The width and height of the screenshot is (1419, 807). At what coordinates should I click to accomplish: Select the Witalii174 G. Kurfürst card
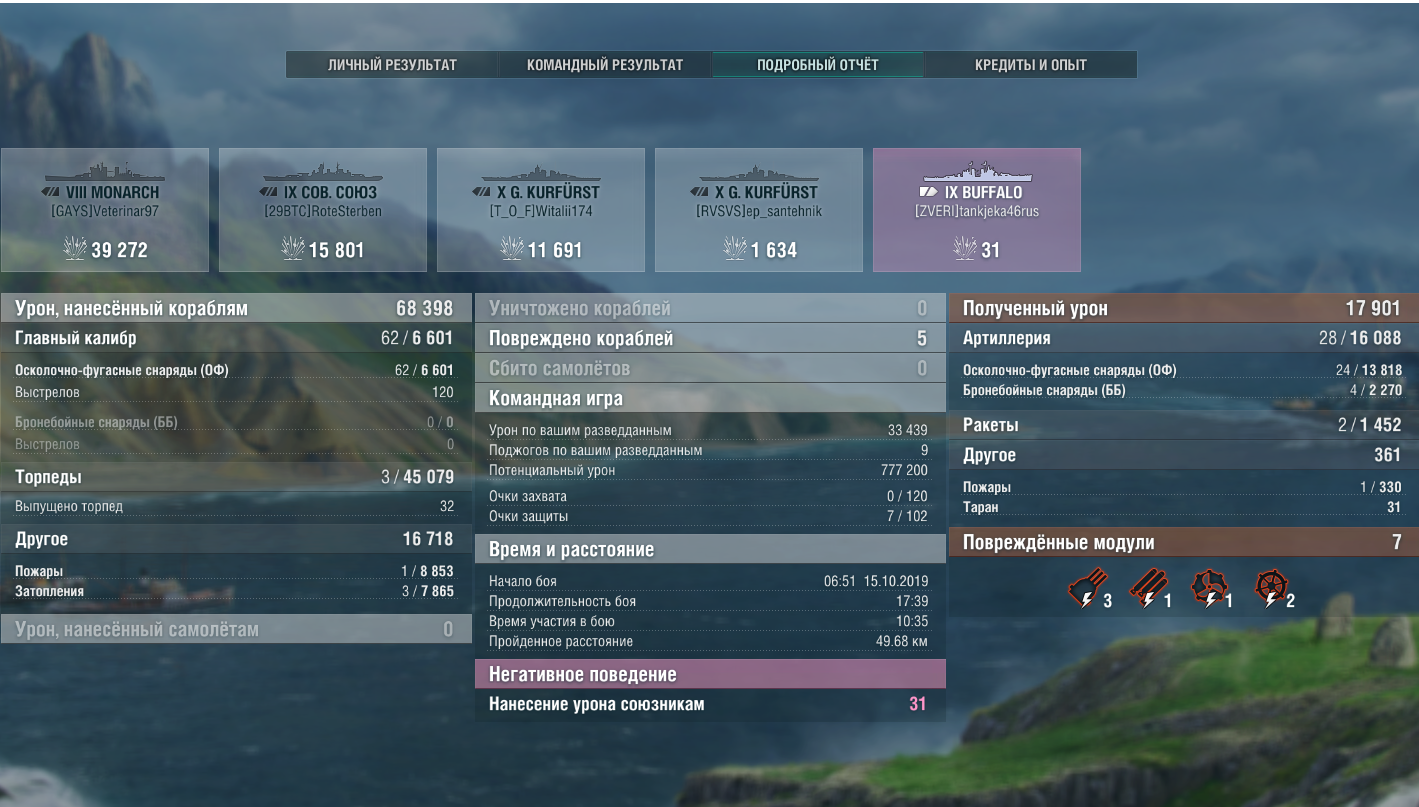(x=541, y=210)
